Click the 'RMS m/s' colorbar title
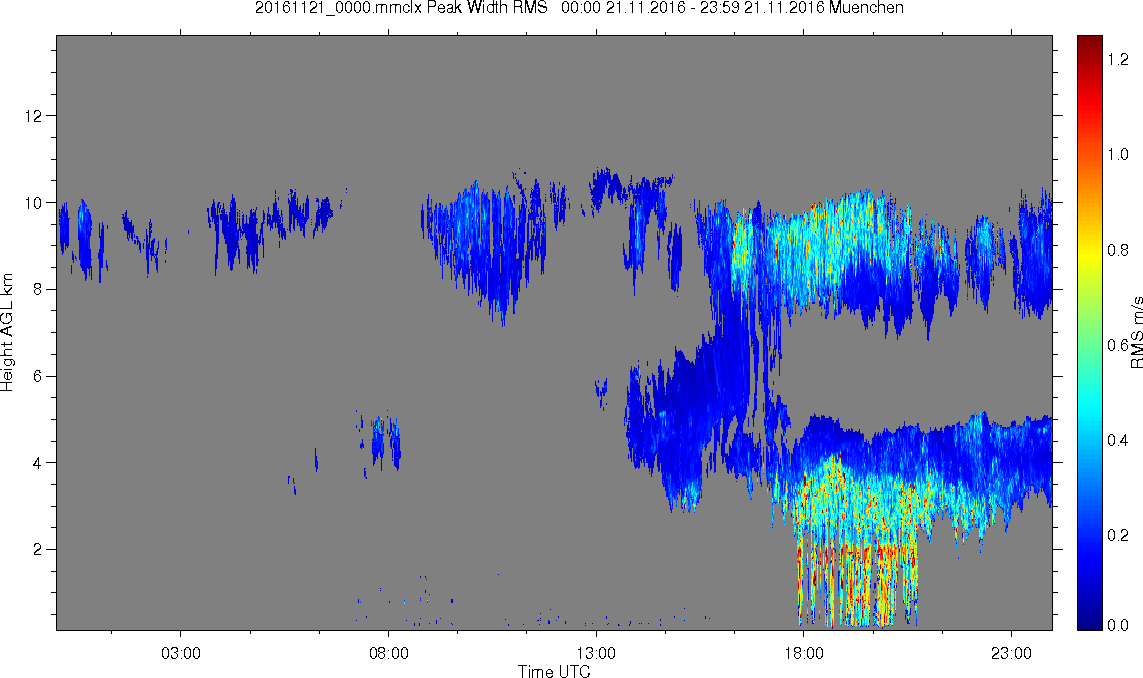Screen dimensions: 1143x678 coord(1136,332)
